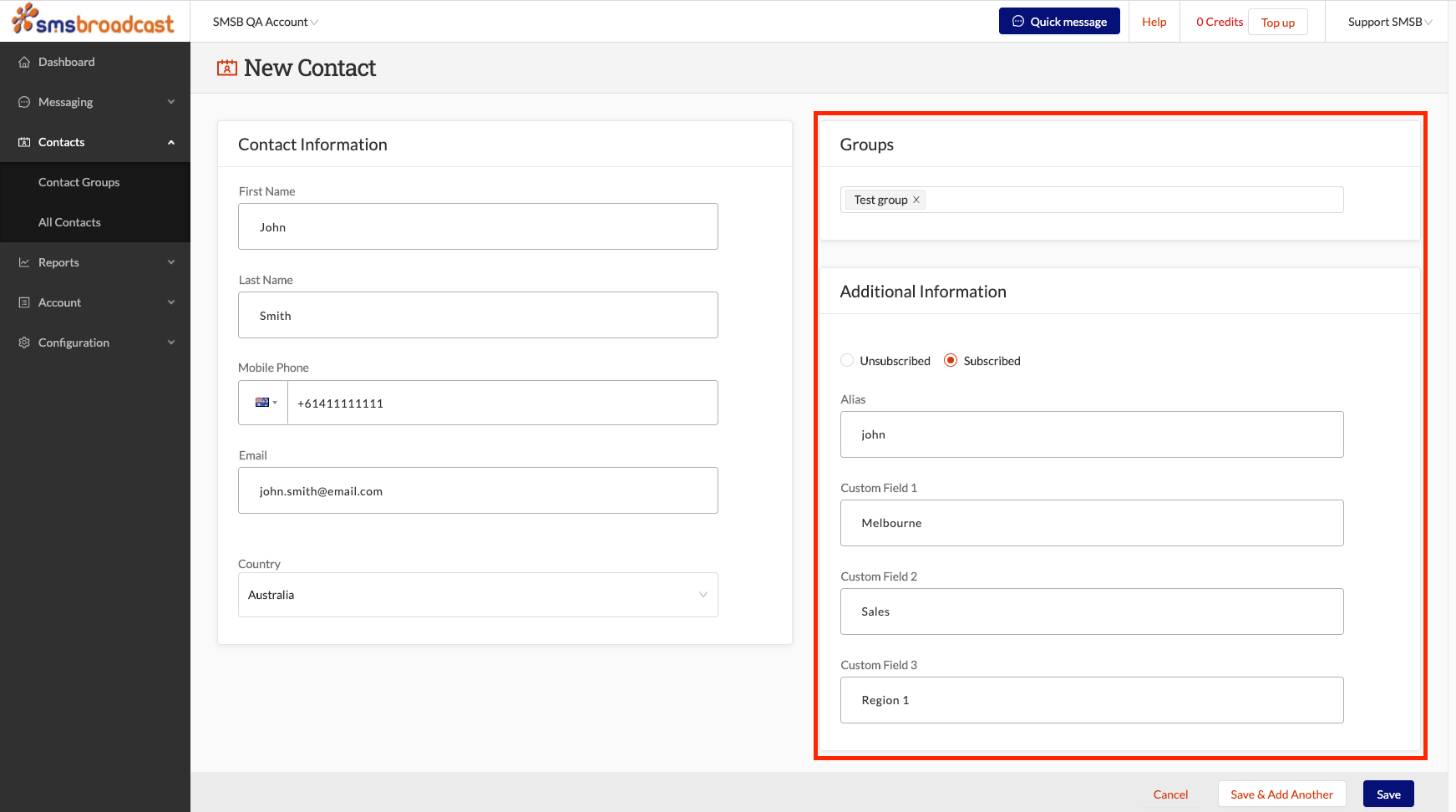Open the Dashboard via its home icon

pyautogui.click(x=23, y=61)
